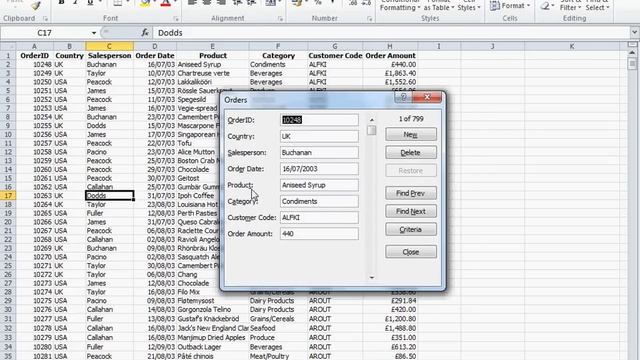Click the Delete button in Orders dialog
Screen dimensions: 640x360
[411, 153]
